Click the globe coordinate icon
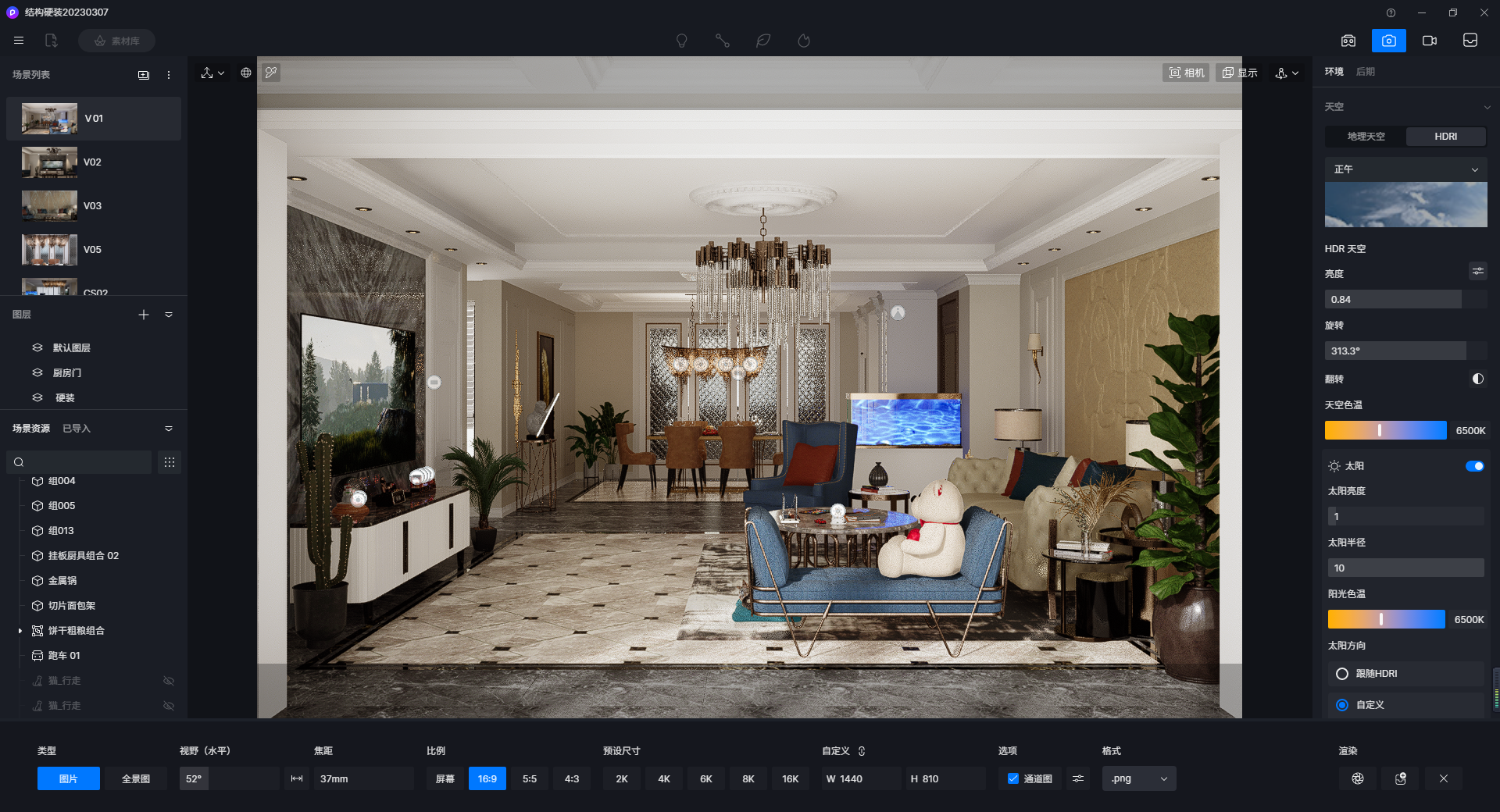Viewport: 1500px width, 812px height. 246,73
